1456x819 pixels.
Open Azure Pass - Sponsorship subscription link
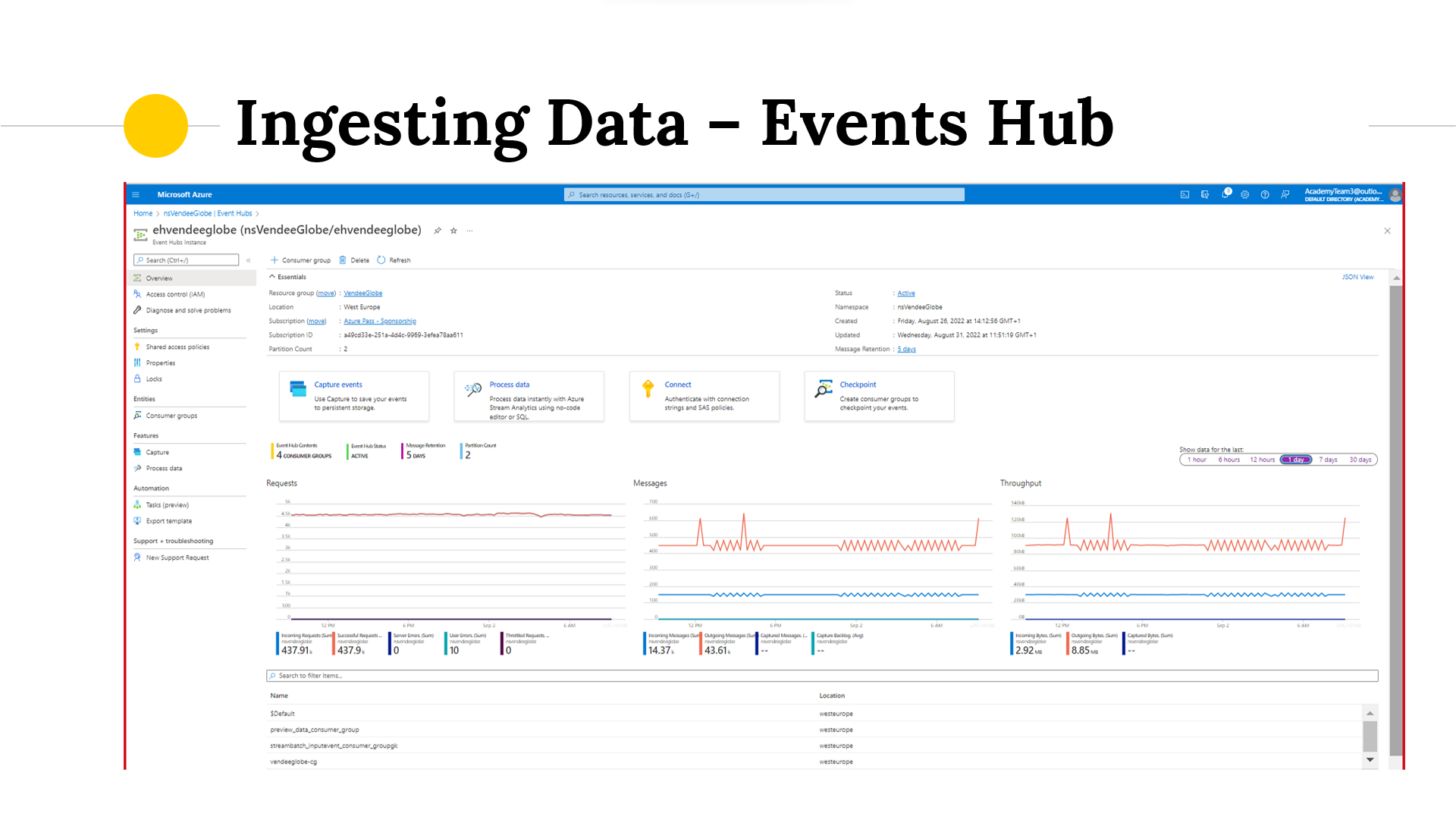point(380,322)
